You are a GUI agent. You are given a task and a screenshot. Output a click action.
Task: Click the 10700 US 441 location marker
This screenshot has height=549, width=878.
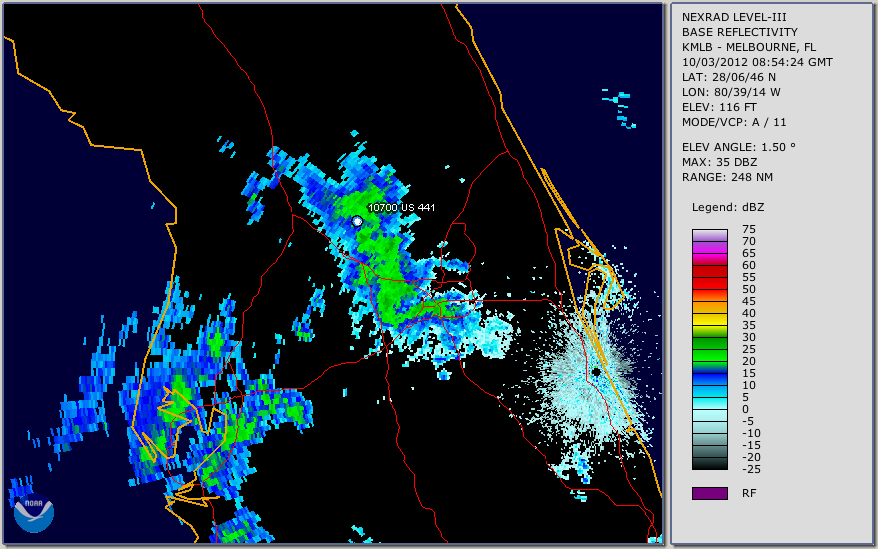click(357, 222)
